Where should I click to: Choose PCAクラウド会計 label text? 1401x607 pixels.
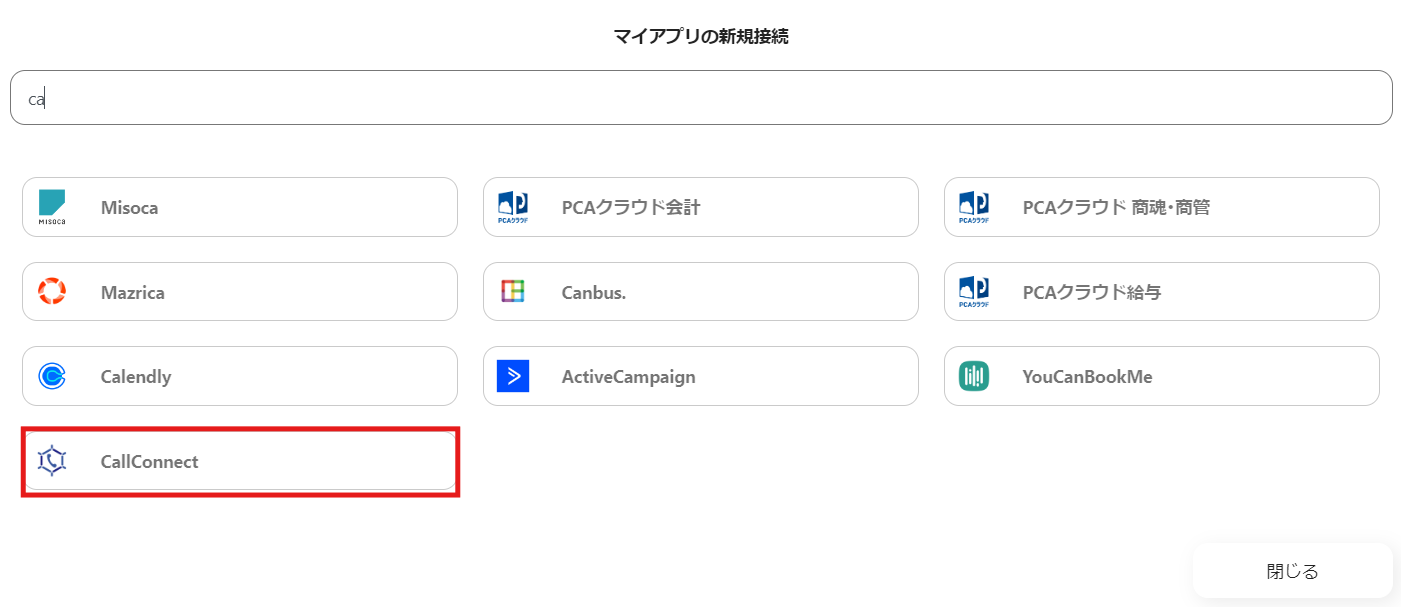pos(631,208)
